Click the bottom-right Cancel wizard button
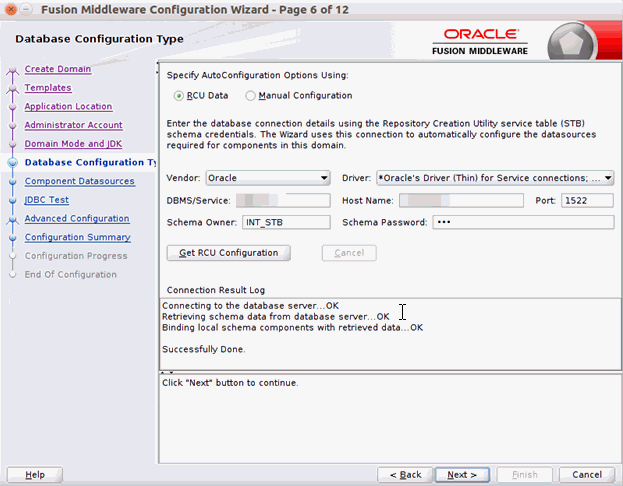 point(587,474)
